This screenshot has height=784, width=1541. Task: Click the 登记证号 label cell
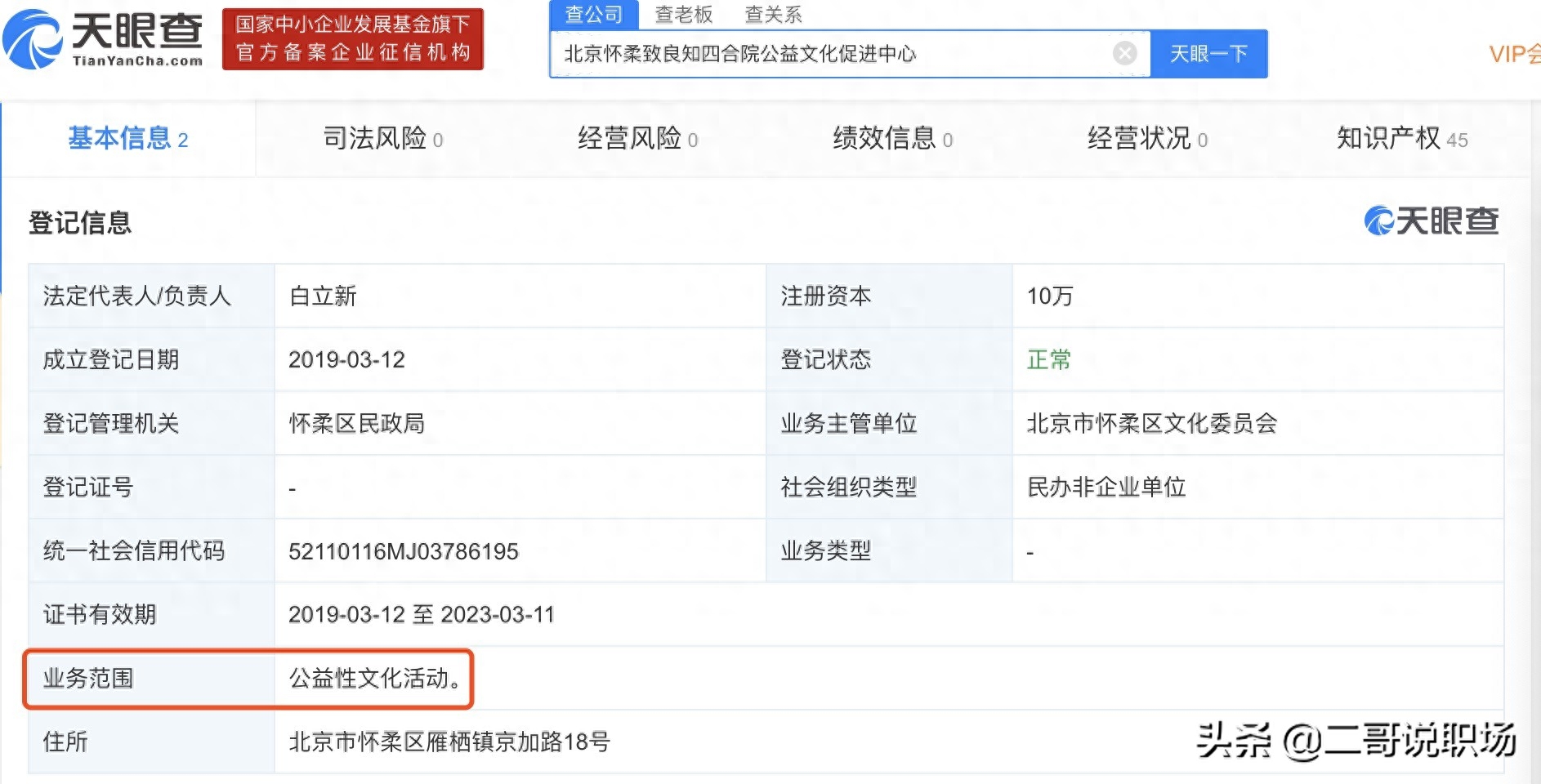(x=152, y=487)
